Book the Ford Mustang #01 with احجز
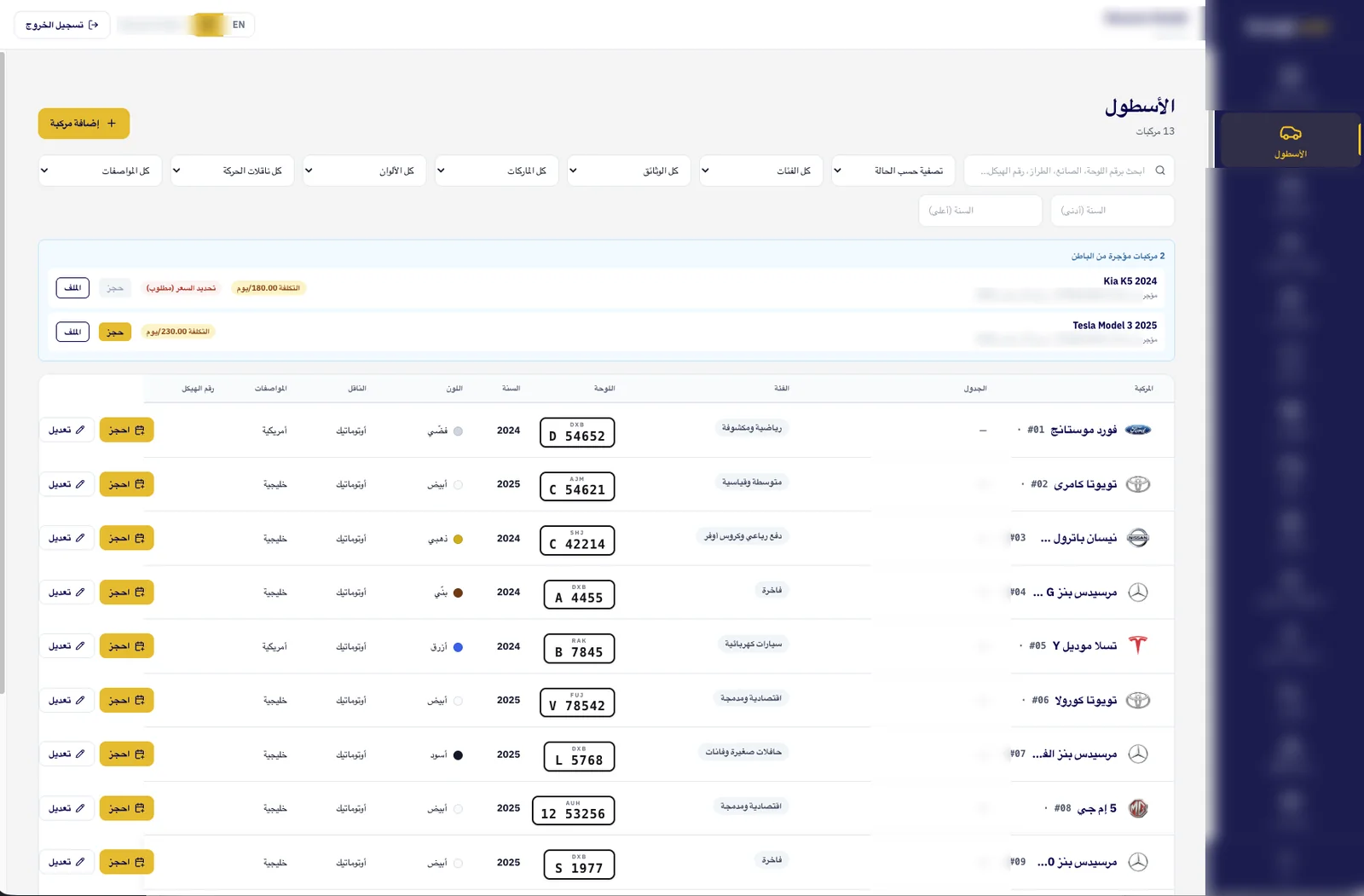 coord(126,431)
